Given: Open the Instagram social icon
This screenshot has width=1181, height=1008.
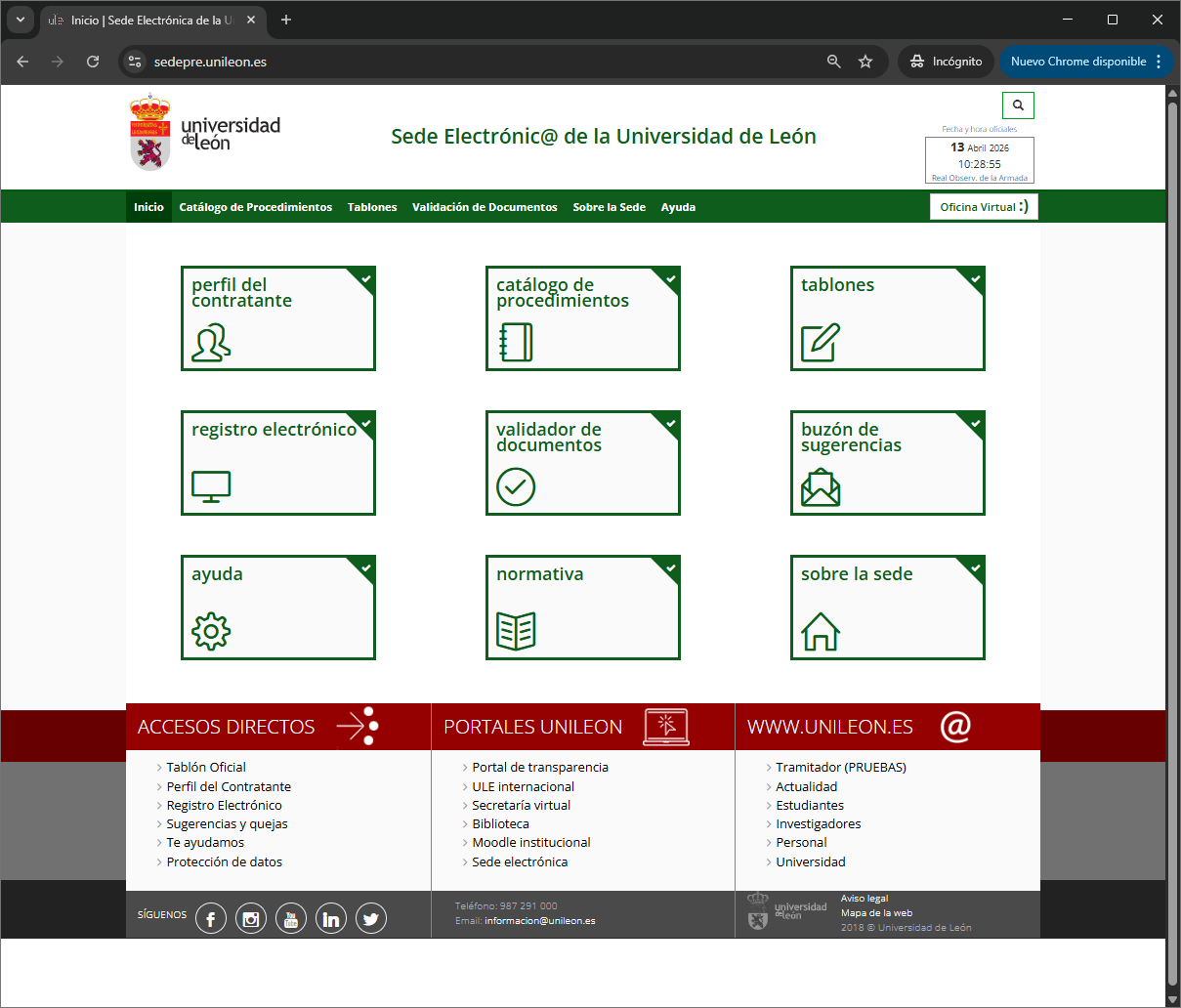Looking at the screenshot, I should click(251, 918).
